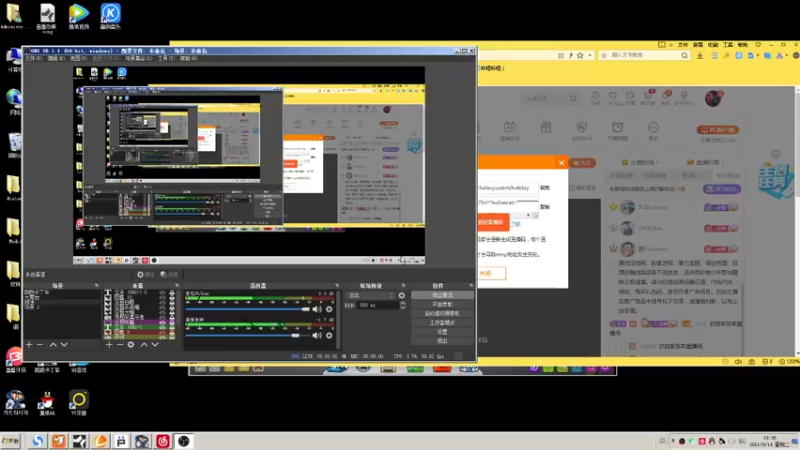Screen dimensions: 800x450
Task: Open the user avatar on the web page
Action: click(713, 98)
